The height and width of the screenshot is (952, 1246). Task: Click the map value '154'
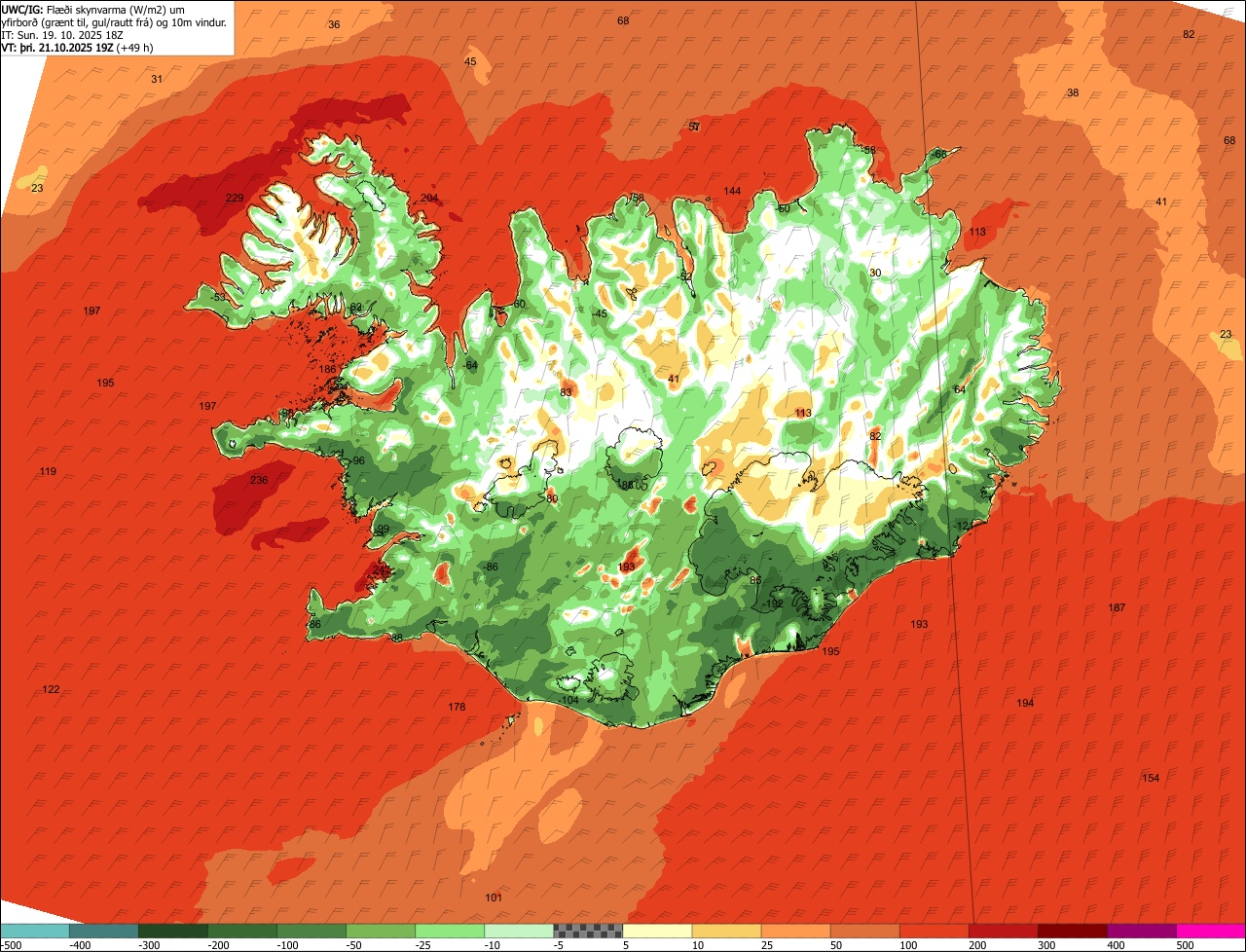coord(1151,778)
